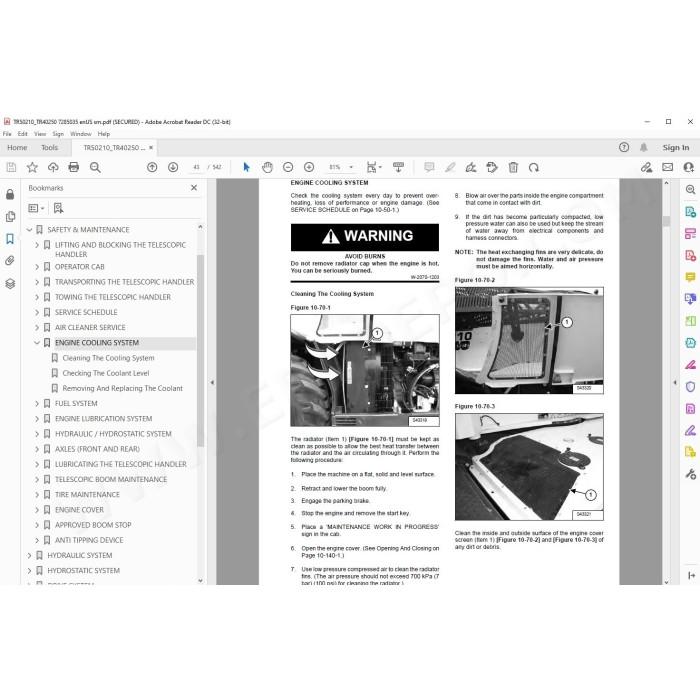700x700 pixels.
Task: Open the Help question mark icon
Action: [x=624, y=147]
